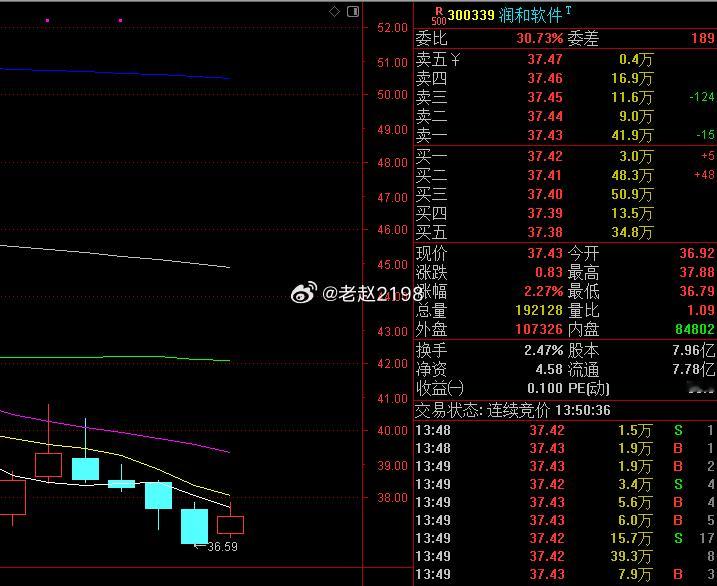717x586 pixels.
Task: Click the 最高 value 37.88
Action: (696, 272)
